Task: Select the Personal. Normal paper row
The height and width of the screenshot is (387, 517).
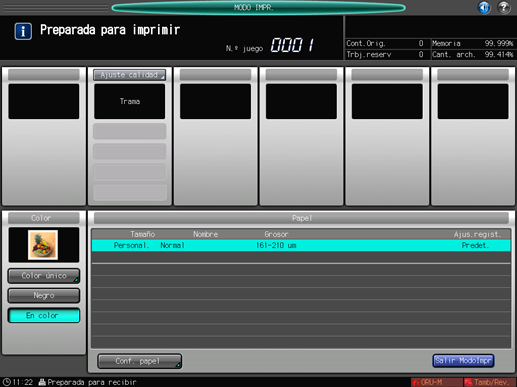Action: [x=301, y=245]
